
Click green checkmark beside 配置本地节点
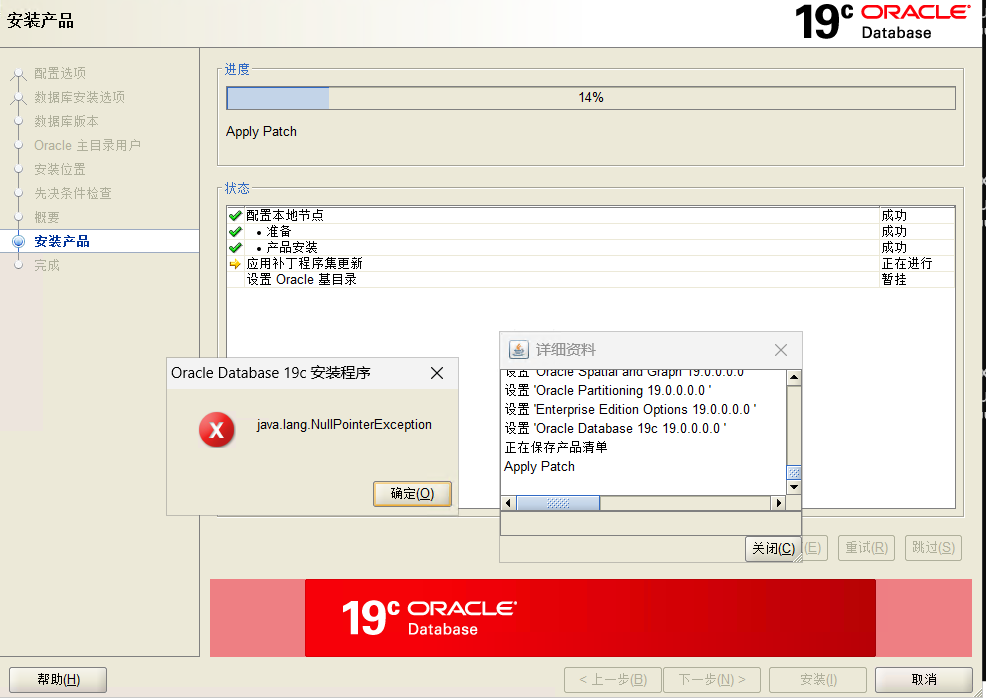click(x=235, y=216)
